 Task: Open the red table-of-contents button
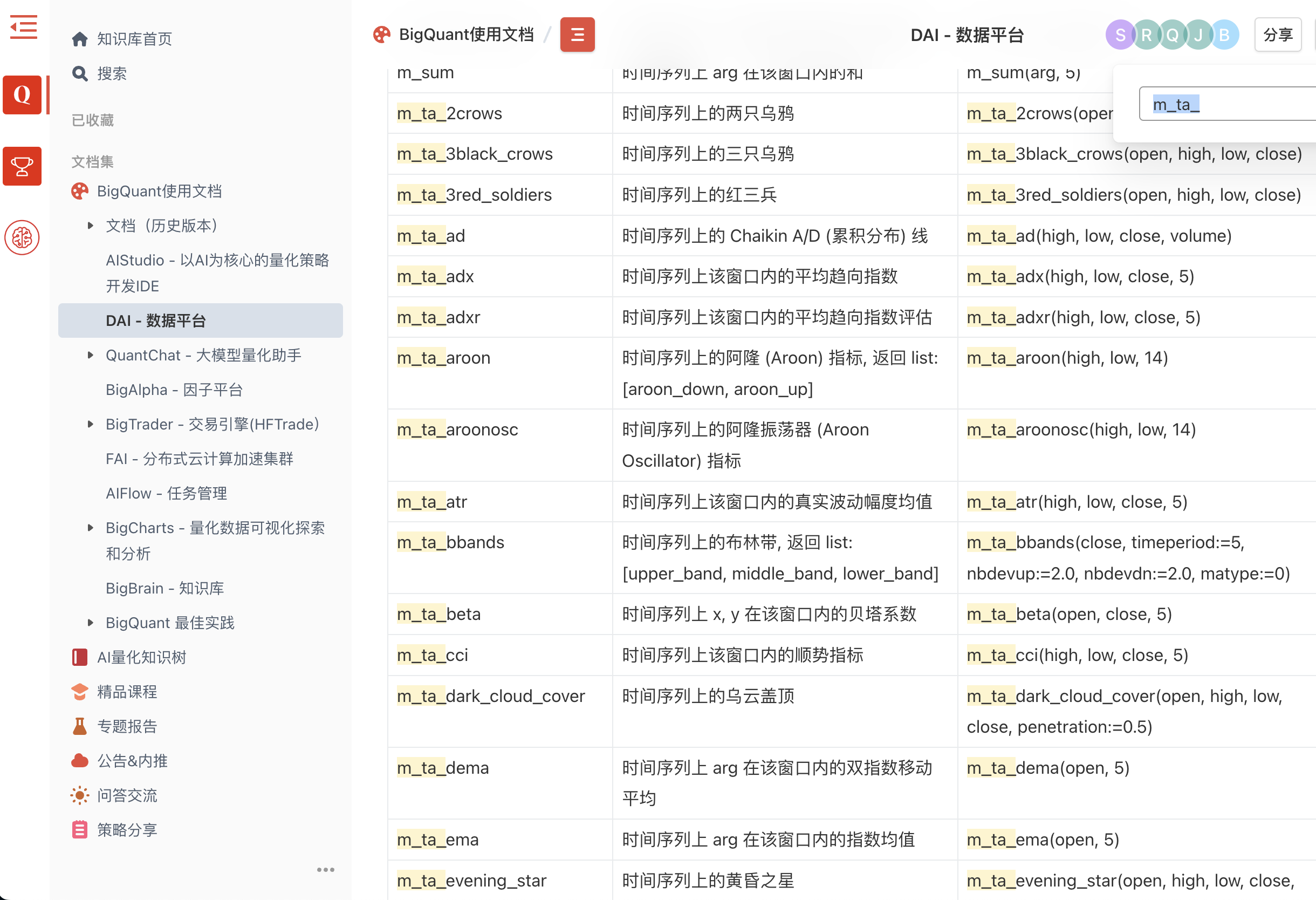click(577, 35)
